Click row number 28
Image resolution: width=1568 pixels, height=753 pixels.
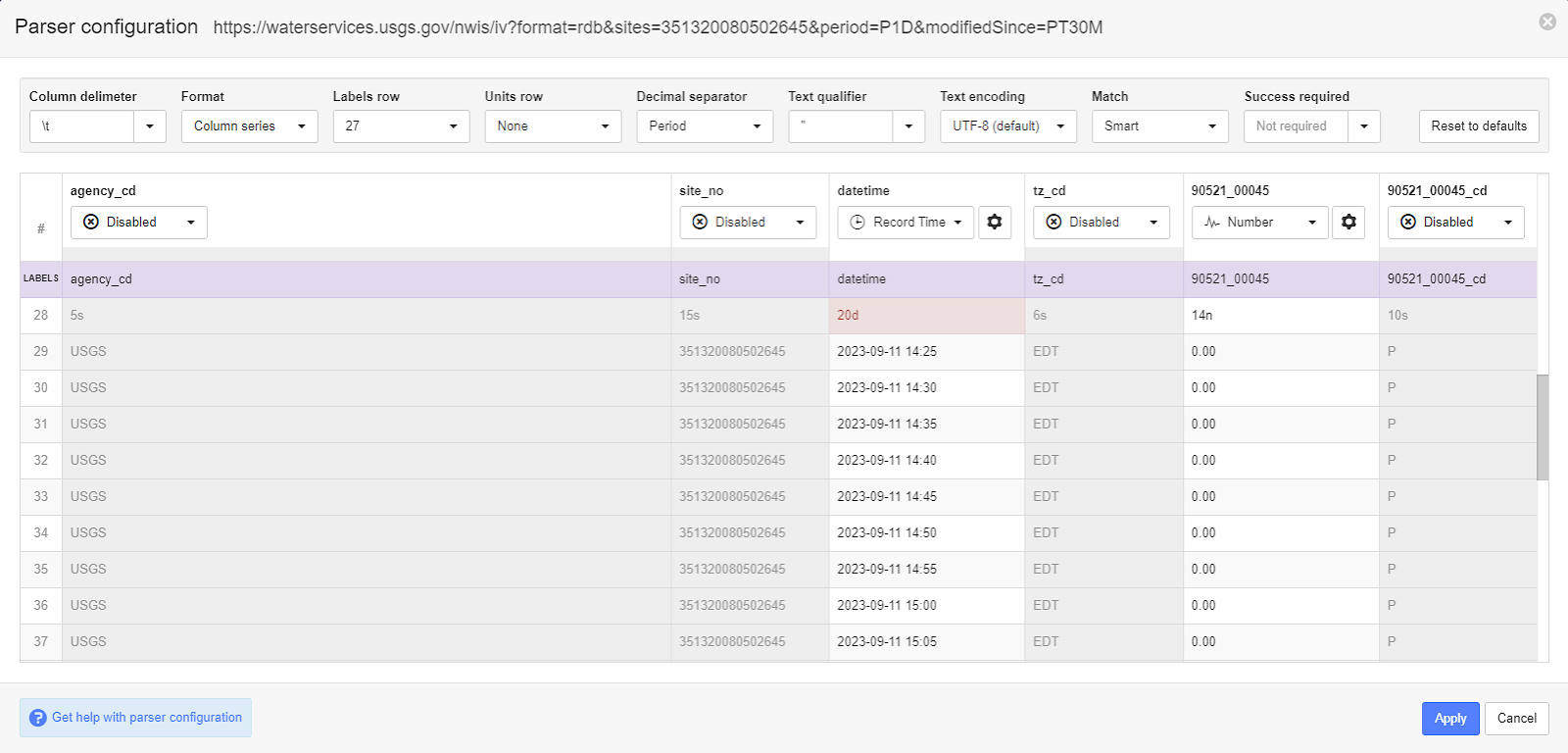point(41,316)
